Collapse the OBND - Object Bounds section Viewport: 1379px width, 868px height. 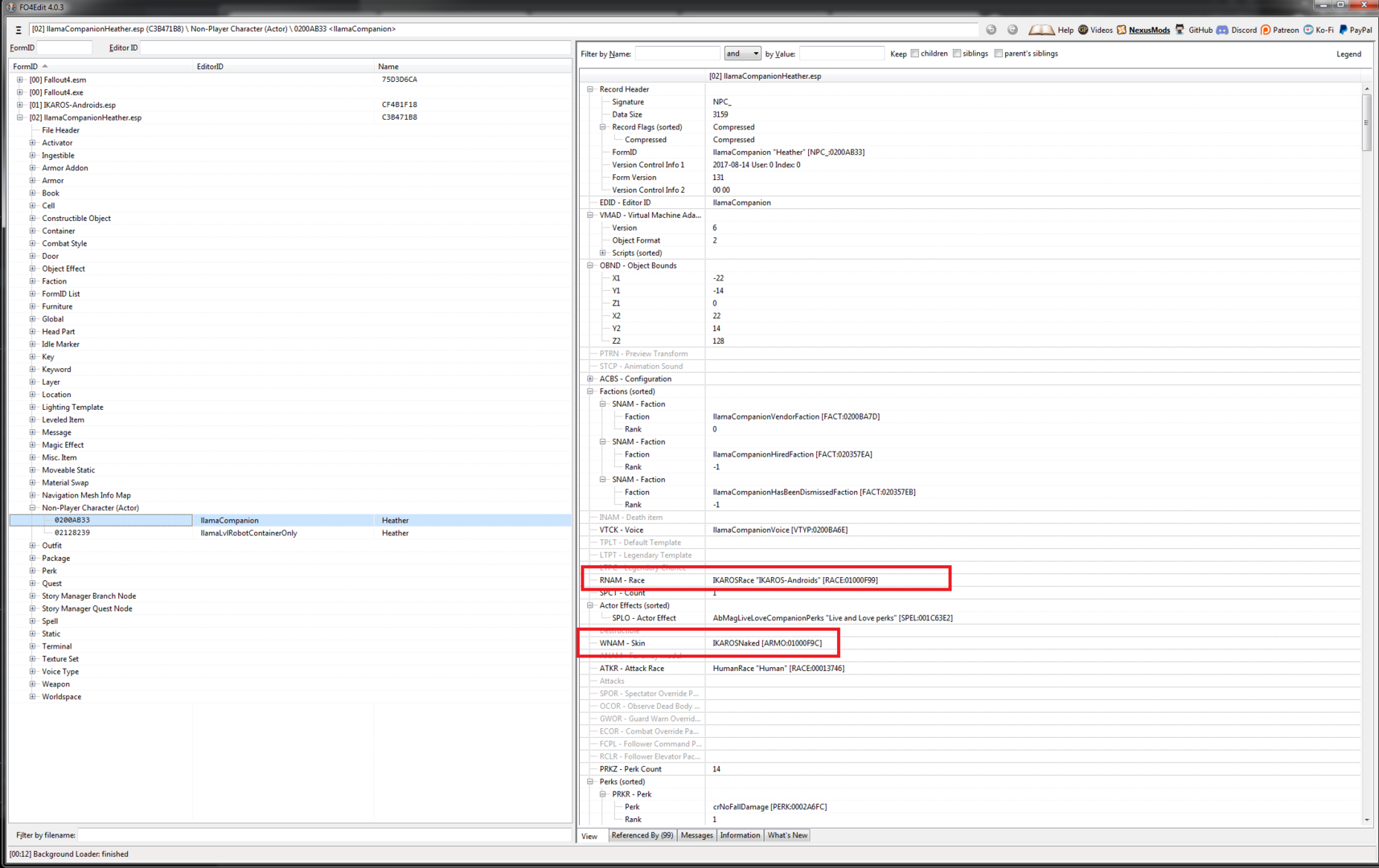(x=590, y=265)
